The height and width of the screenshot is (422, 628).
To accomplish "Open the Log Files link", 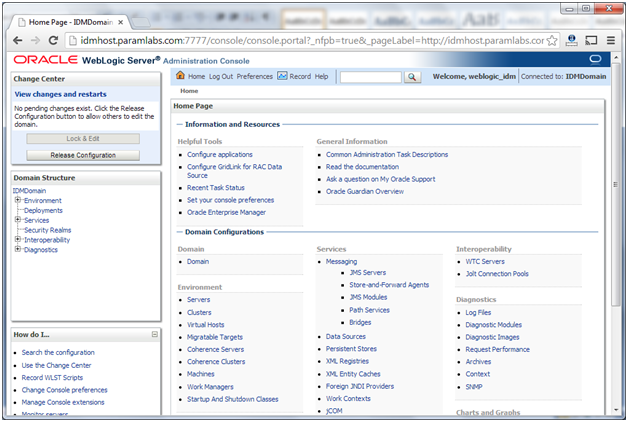I will tap(478, 313).
